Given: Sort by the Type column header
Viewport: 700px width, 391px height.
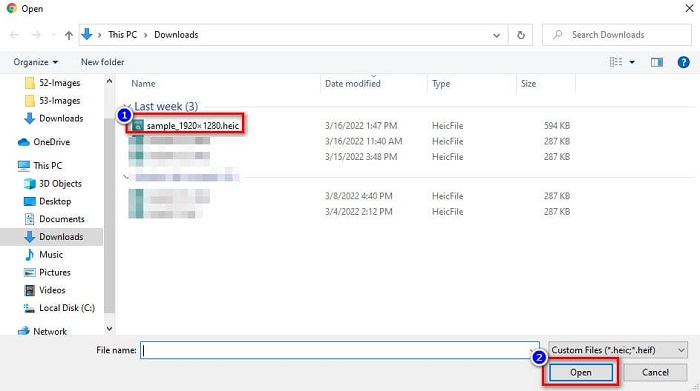Looking at the screenshot, I should click(441, 83).
